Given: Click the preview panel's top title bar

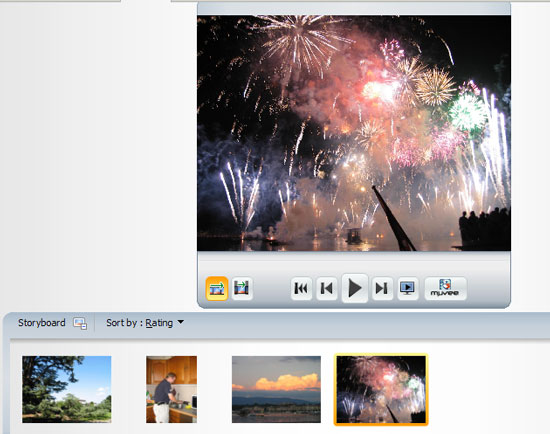Looking at the screenshot, I should click(x=354, y=8).
